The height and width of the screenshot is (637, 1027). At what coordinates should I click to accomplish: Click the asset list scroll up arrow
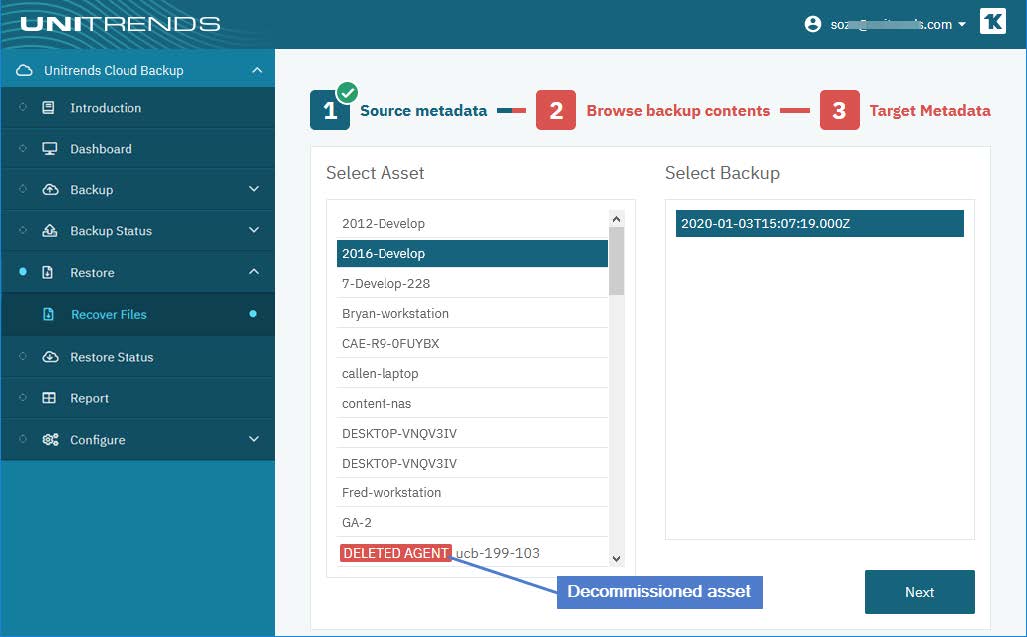point(616,219)
